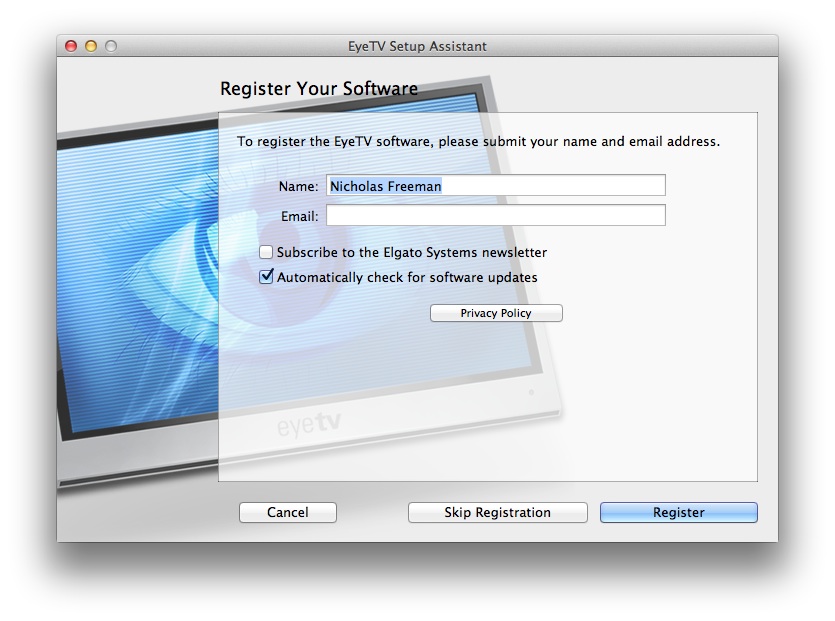This screenshot has height=621, width=835.
Task: Click the Name input field
Action: point(496,186)
